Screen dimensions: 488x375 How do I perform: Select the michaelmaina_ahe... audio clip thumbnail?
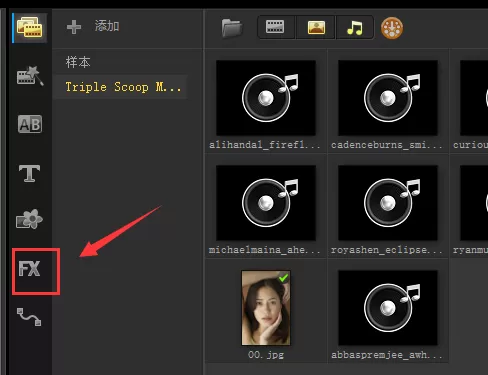tap(266, 203)
